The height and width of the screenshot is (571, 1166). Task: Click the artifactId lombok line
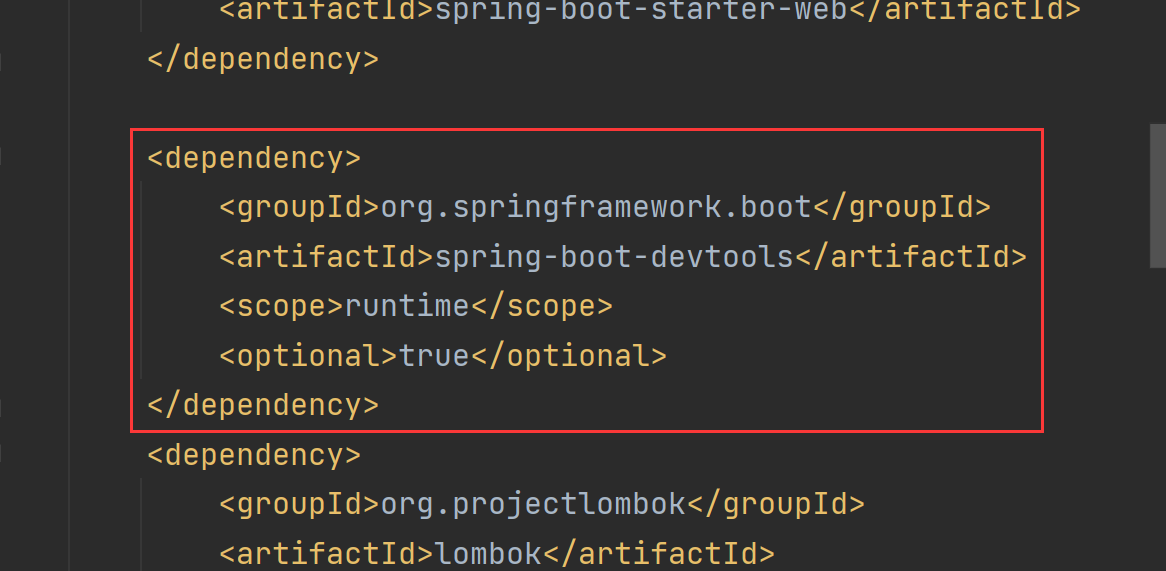[x=497, y=554]
